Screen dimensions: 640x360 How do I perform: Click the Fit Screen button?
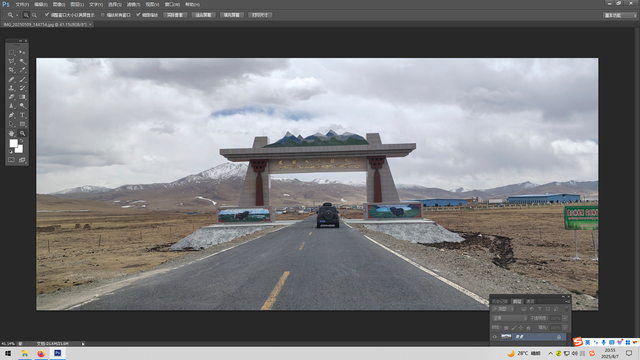point(203,15)
